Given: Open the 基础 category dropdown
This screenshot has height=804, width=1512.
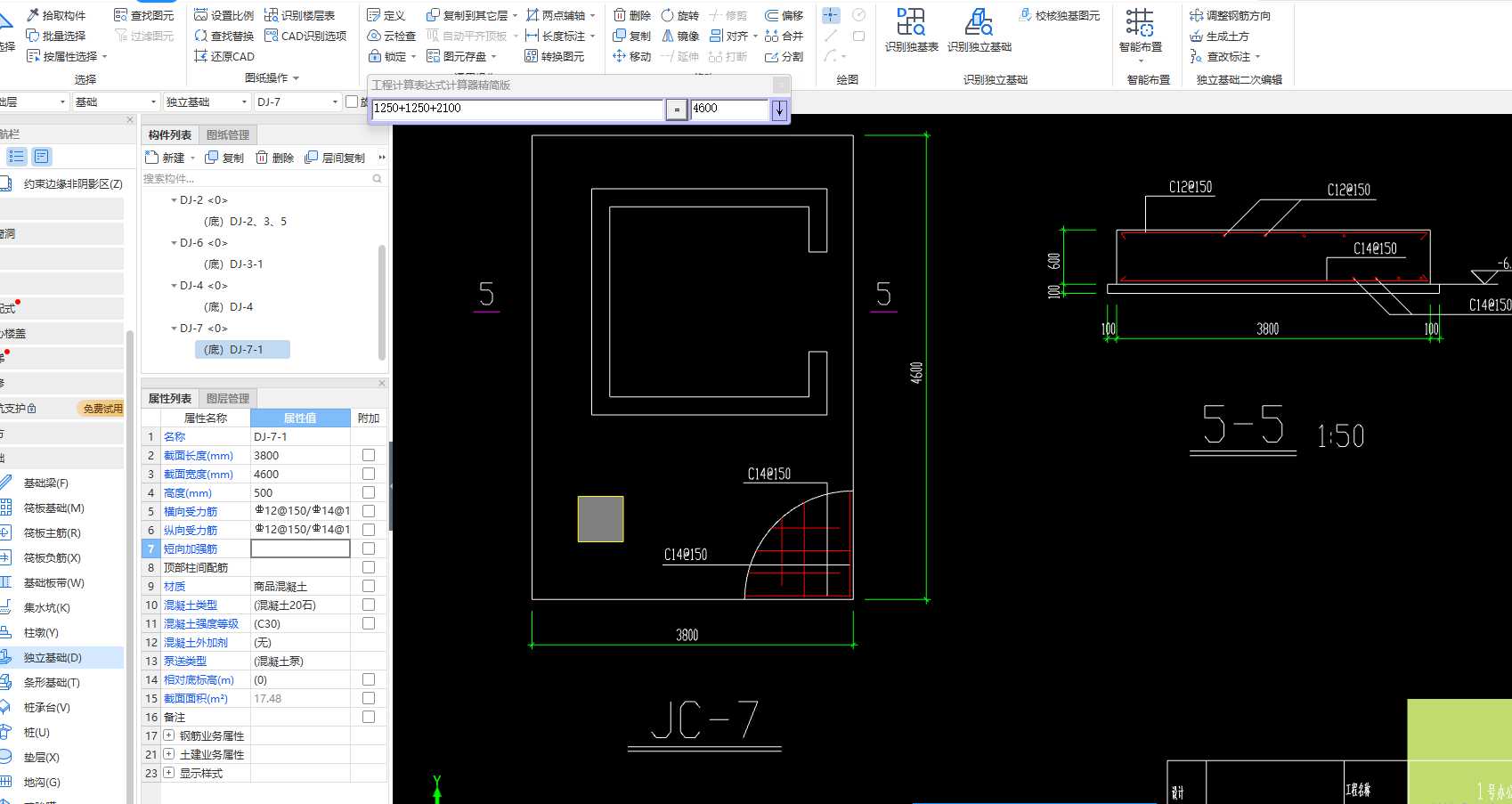Looking at the screenshot, I should [x=116, y=102].
